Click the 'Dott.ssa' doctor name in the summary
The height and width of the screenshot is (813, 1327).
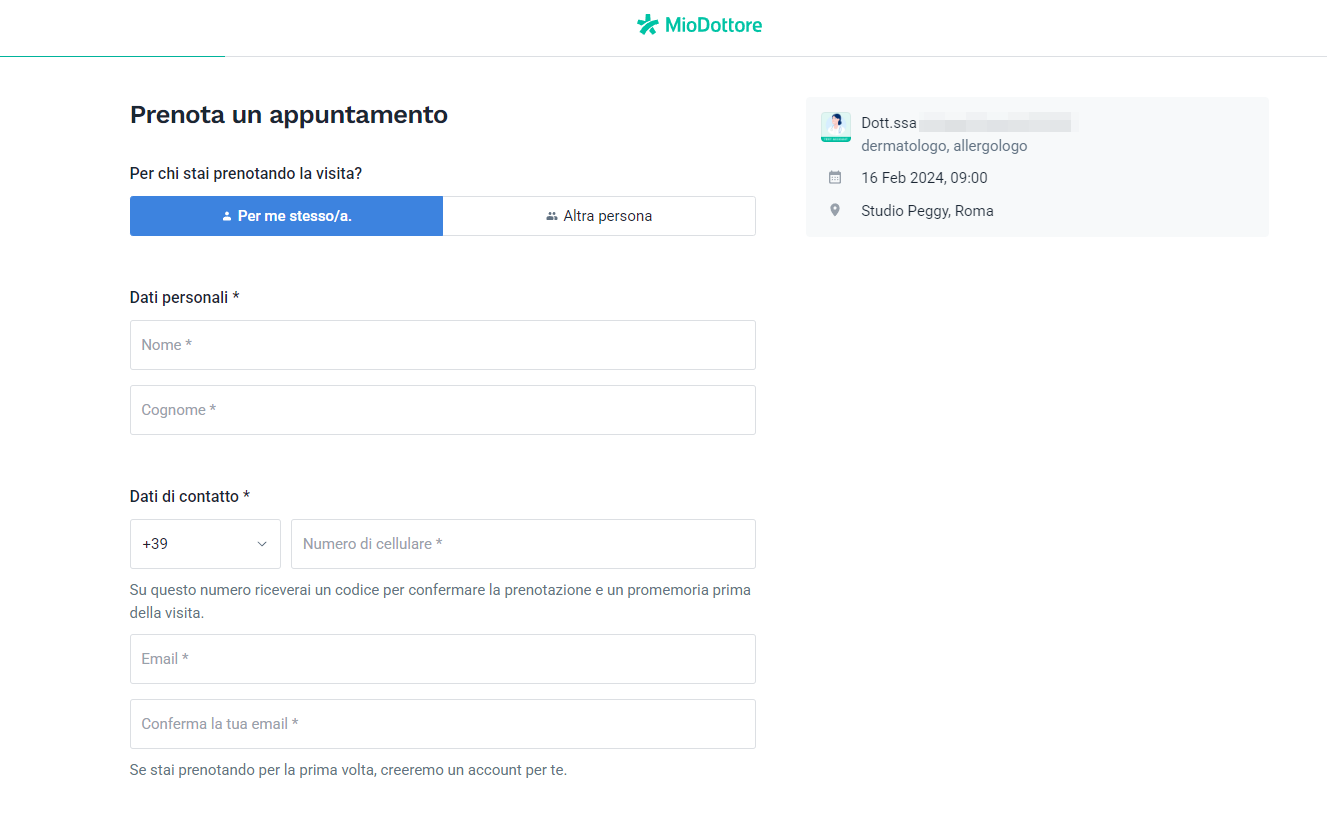tap(888, 122)
